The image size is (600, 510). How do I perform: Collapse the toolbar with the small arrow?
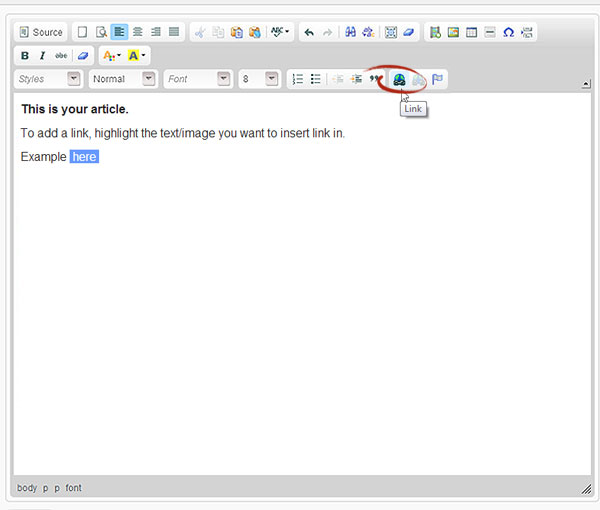(586, 83)
